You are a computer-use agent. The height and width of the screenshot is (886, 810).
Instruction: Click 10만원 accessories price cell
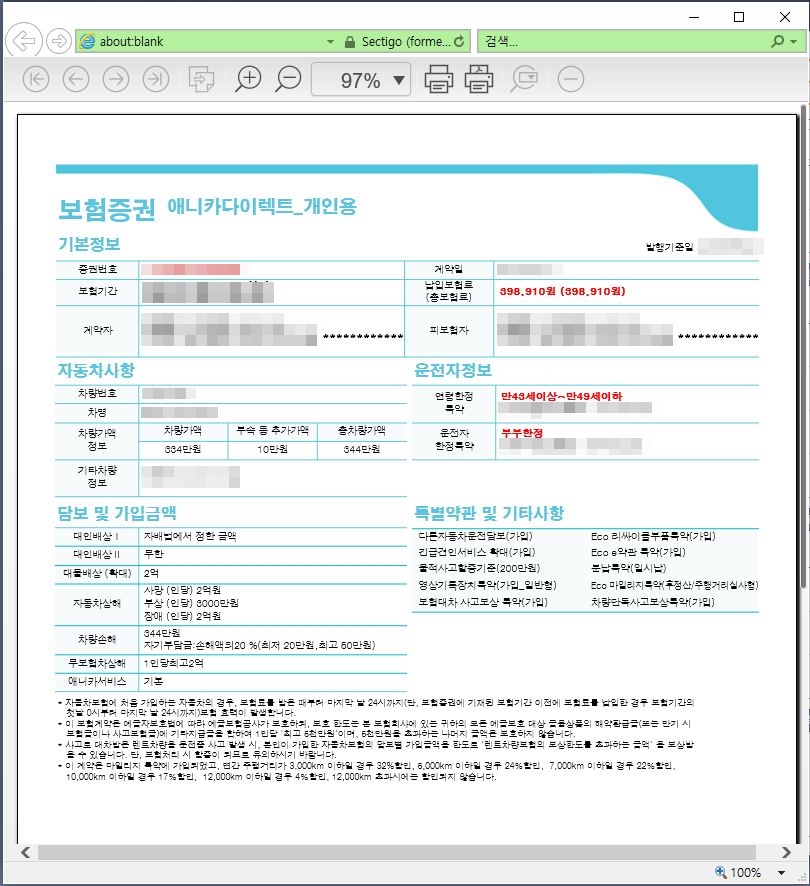pyautogui.click(x=272, y=449)
